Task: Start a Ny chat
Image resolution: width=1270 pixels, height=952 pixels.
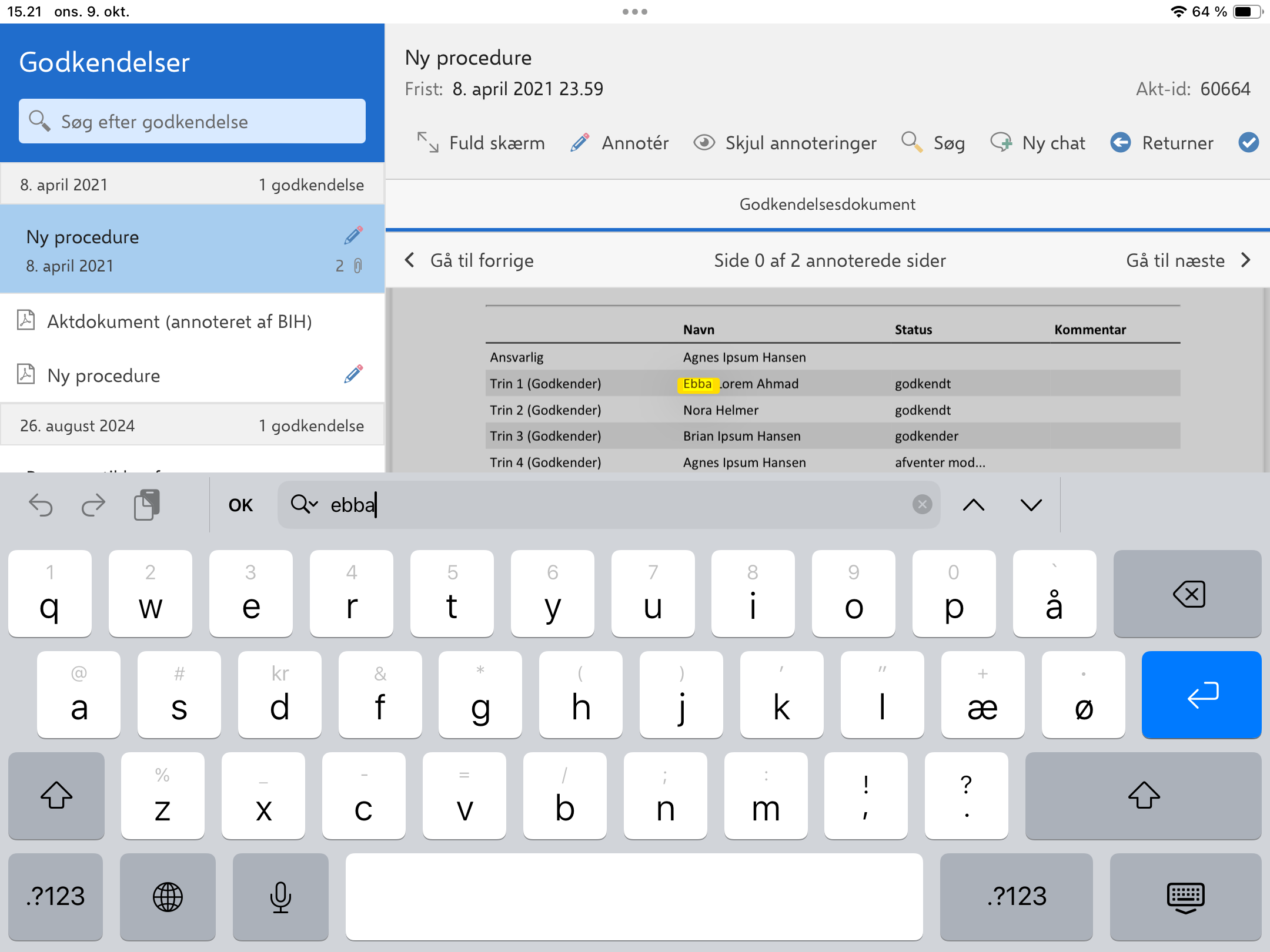Action: click(1038, 143)
